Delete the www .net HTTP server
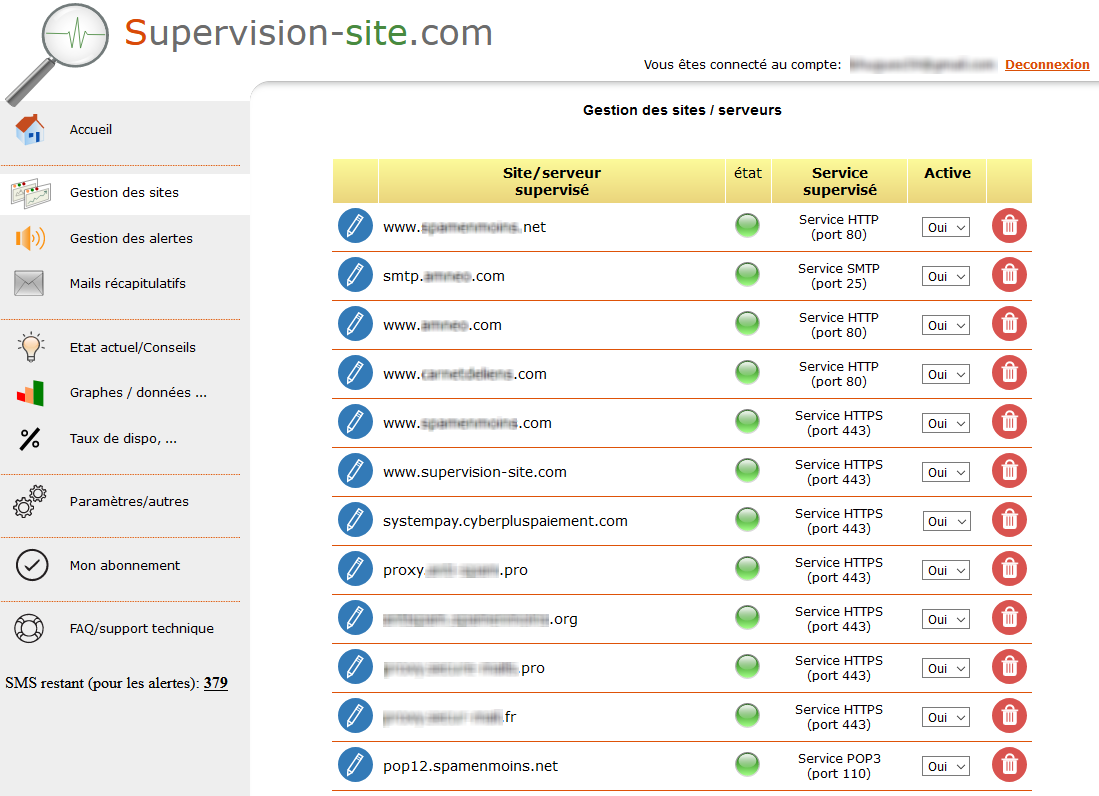 pos(1009,226)
